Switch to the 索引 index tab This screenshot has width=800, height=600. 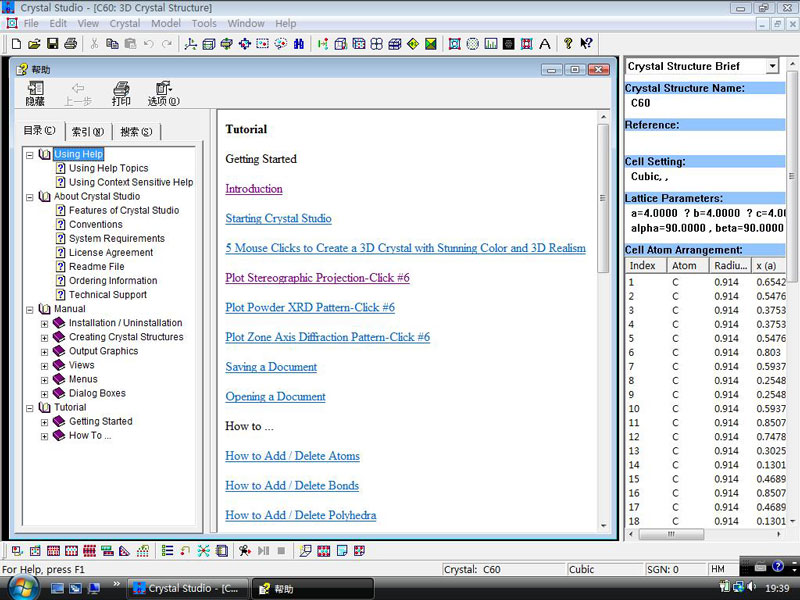click(88, 132)
